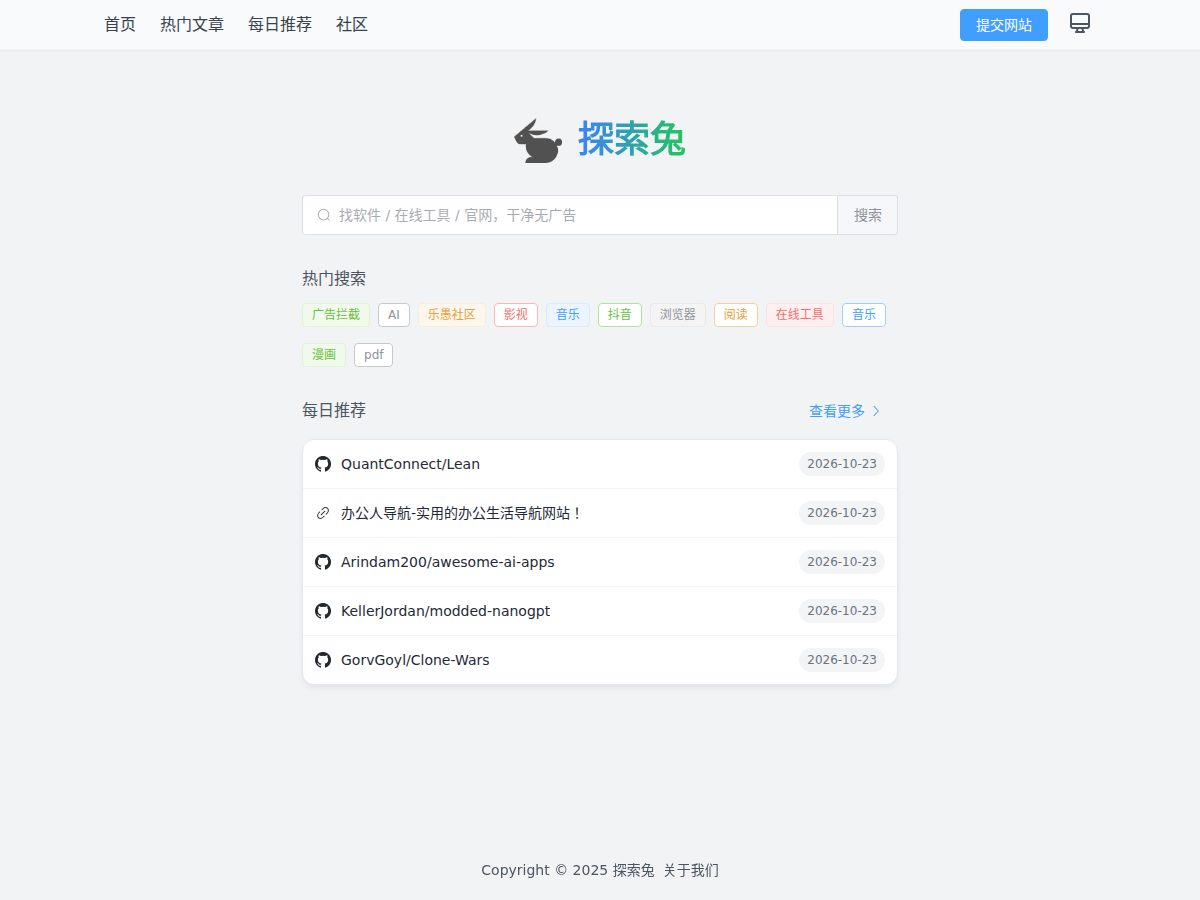1200x900 pixels.
Task: Click the 热门搜索 heading
Action: tap(334, 278)
